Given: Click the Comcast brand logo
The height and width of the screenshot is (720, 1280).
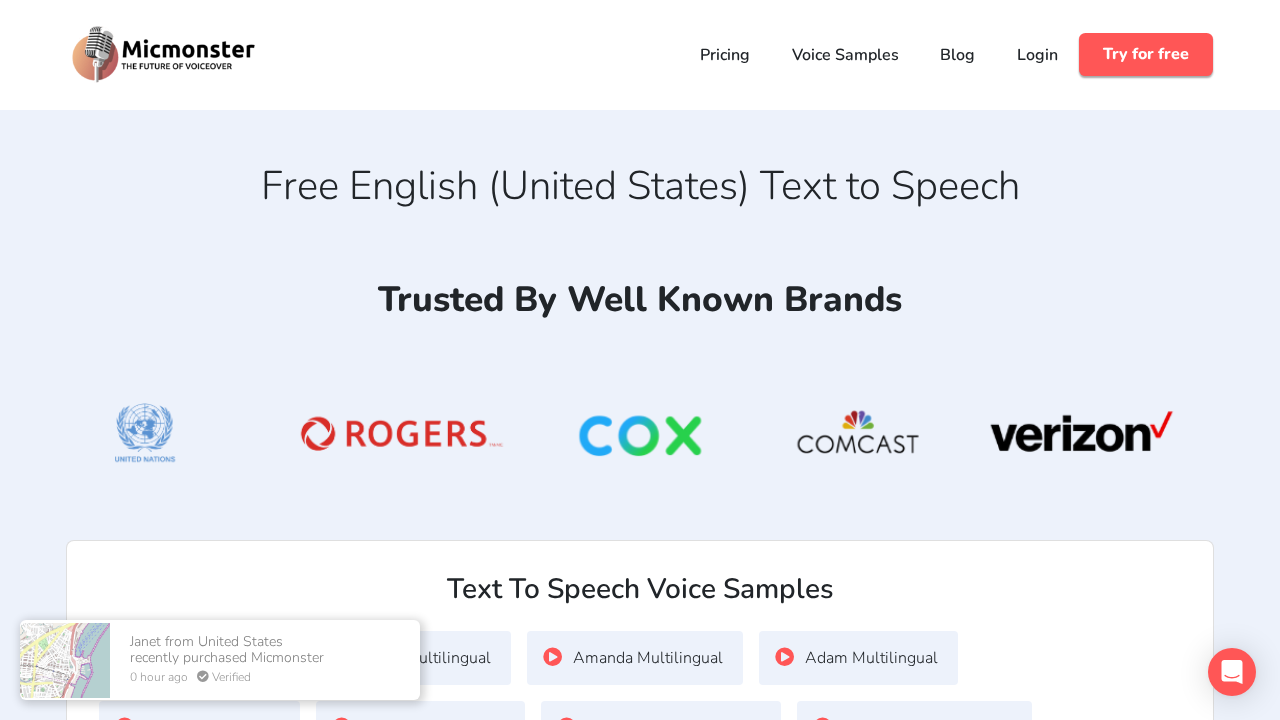Looking at the screenshot, I should click(858, 432).
